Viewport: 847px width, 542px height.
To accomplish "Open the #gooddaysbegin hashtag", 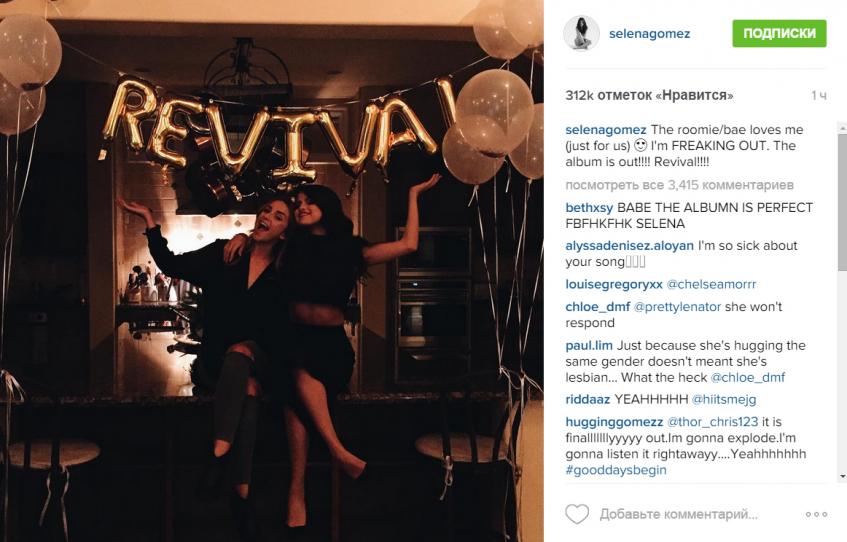I will (616, 470).
